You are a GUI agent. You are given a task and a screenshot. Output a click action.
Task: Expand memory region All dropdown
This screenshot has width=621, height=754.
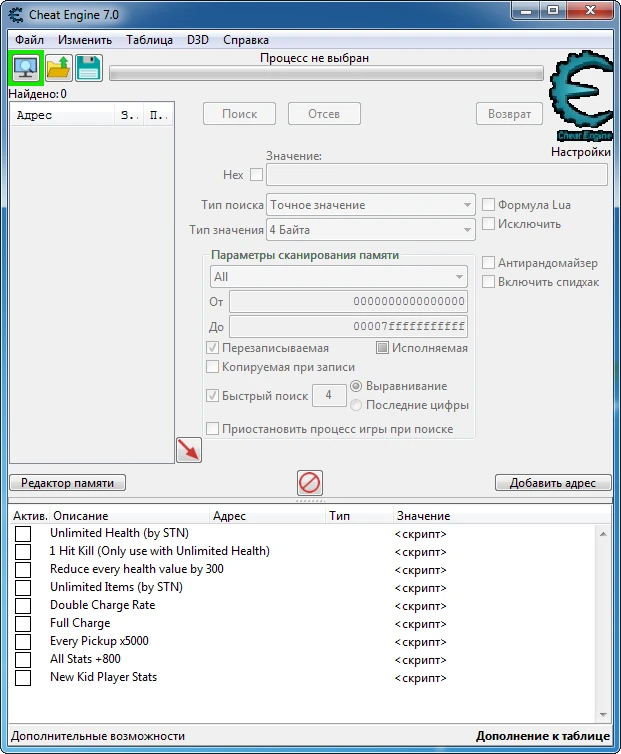[339, 277]
